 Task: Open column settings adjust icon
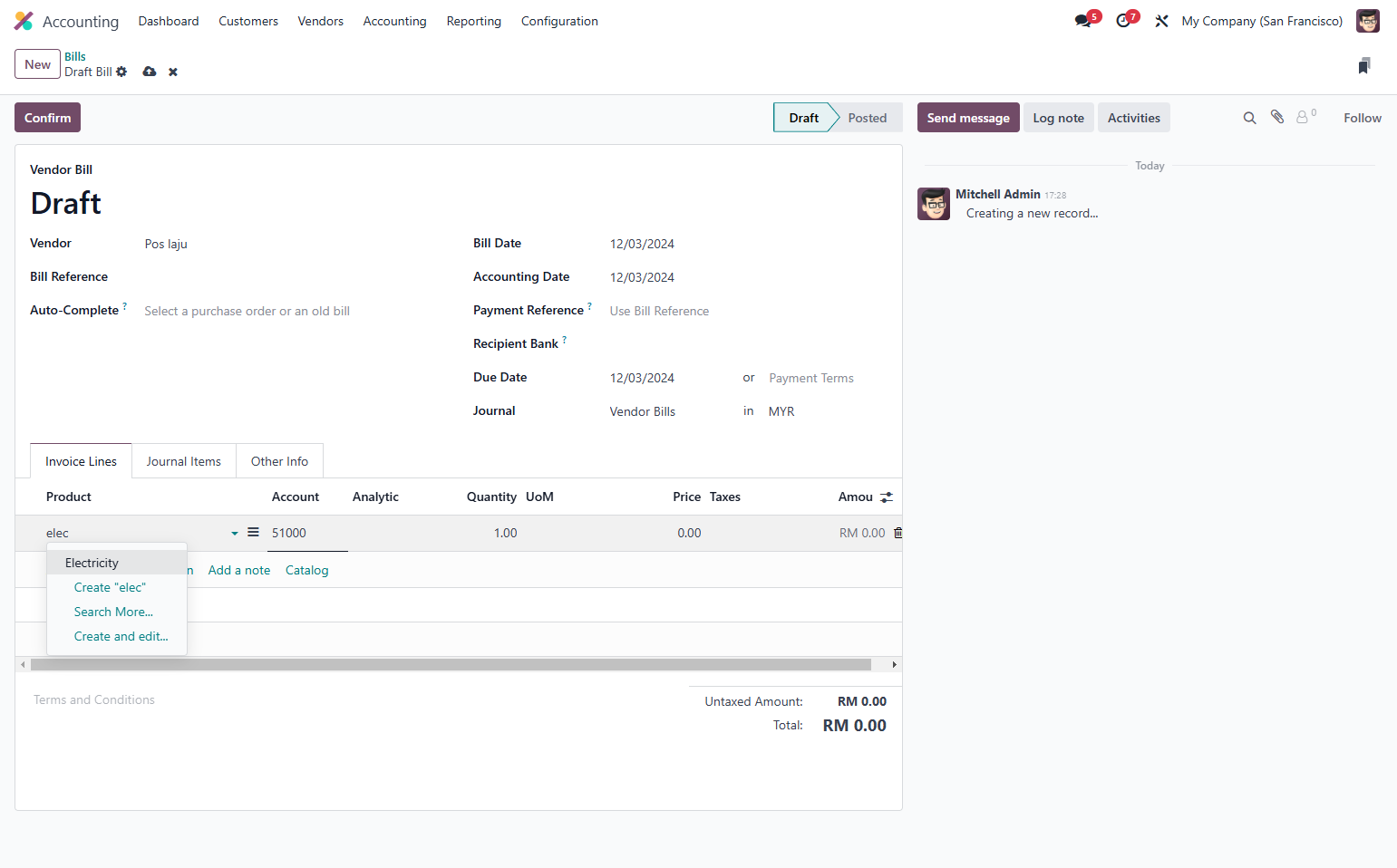coord(887,497)
